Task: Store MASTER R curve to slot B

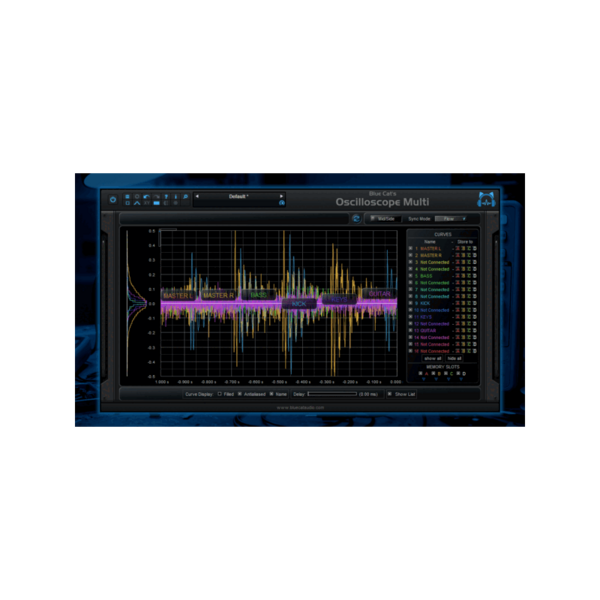Action: (463, 255)
